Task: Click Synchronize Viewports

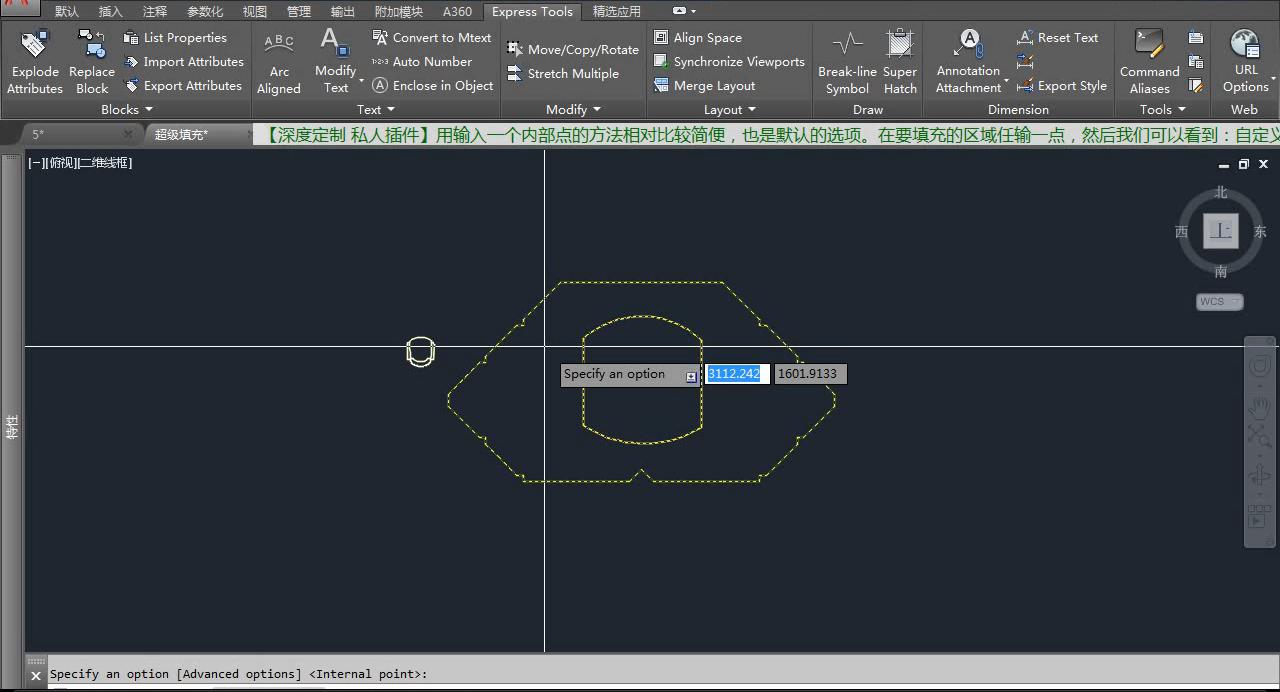Action: 729,62
